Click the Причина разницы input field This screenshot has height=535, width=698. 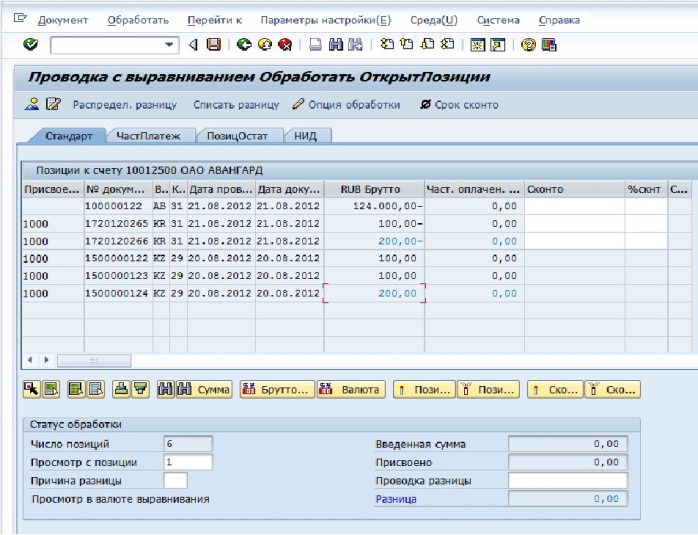coord(175,480)
